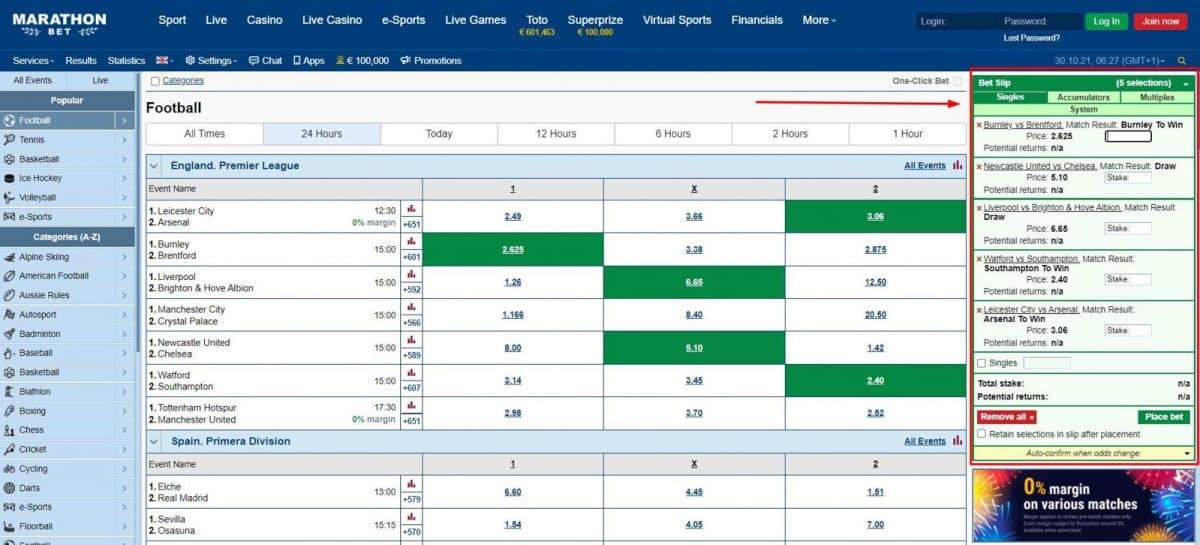Click the 0% margin promotional banner
The height and width of the screenshot is (545, 1200).
point(1084,506)
